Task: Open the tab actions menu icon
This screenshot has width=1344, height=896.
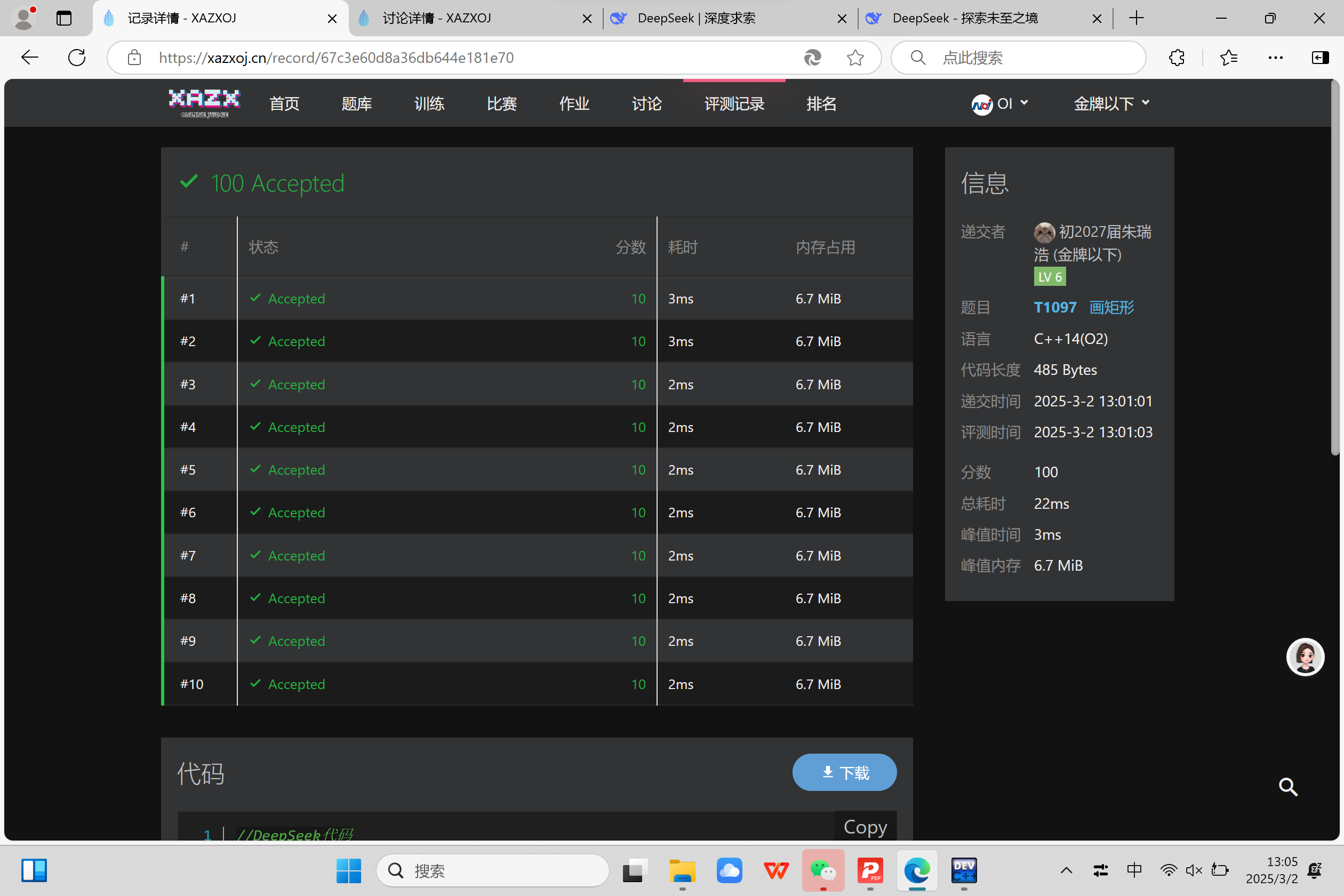Action: click(64, 18)
